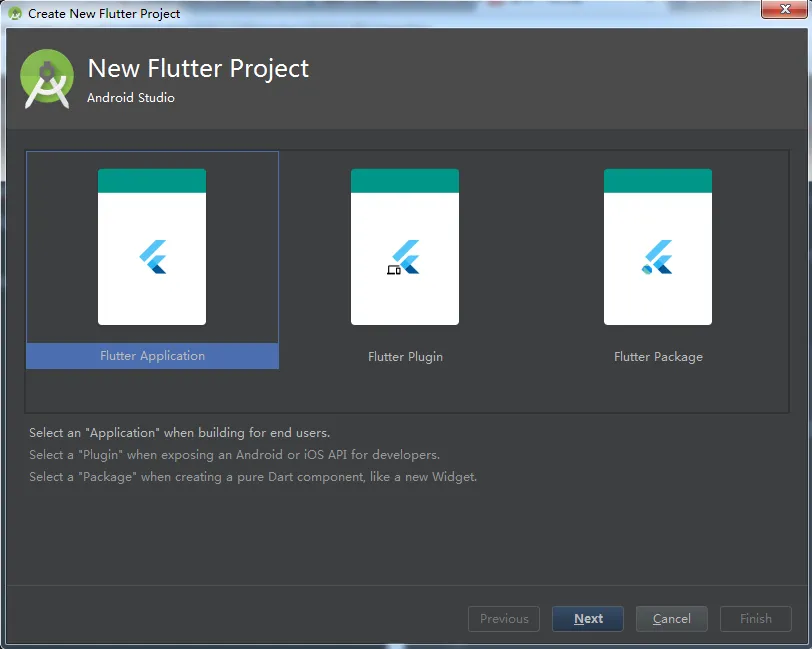Click the Flutter Plugin label
812x649 pixels.
coord(405,357)
